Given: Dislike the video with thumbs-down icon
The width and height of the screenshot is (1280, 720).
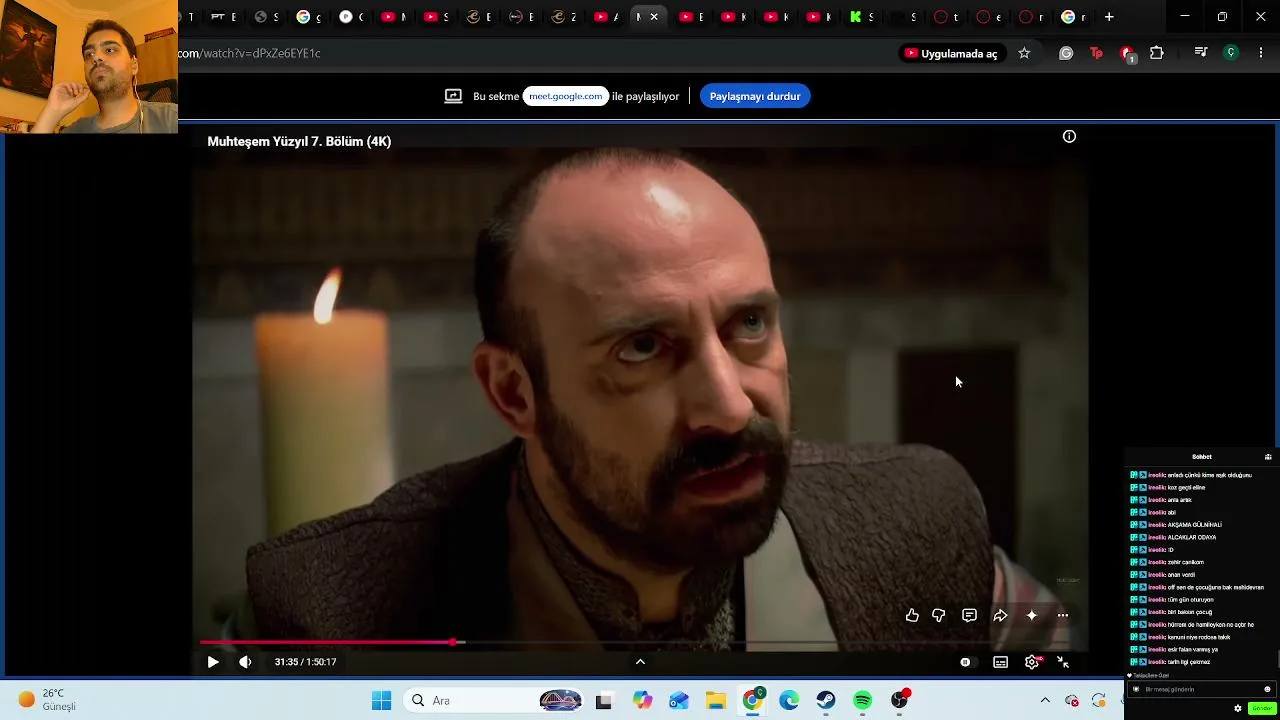Looking at the screenshot, I should [938, 616].
